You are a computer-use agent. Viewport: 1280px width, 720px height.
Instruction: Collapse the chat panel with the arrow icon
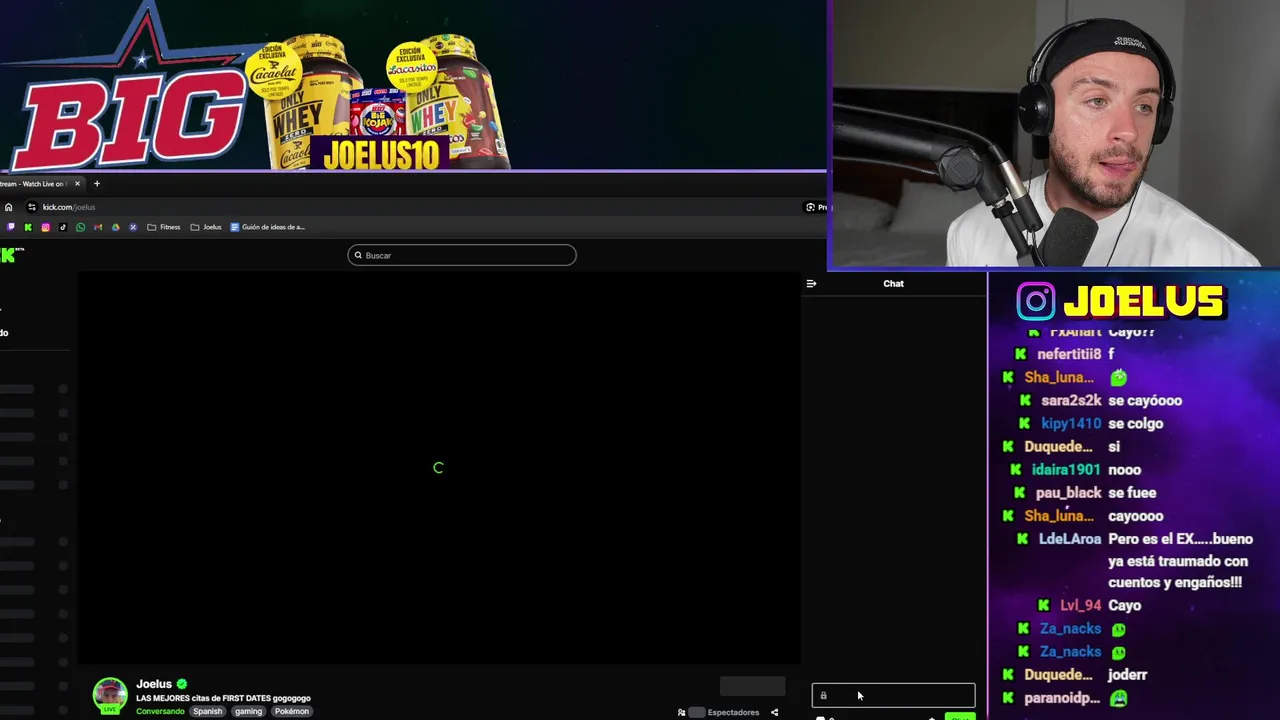[x=811, y=284]
